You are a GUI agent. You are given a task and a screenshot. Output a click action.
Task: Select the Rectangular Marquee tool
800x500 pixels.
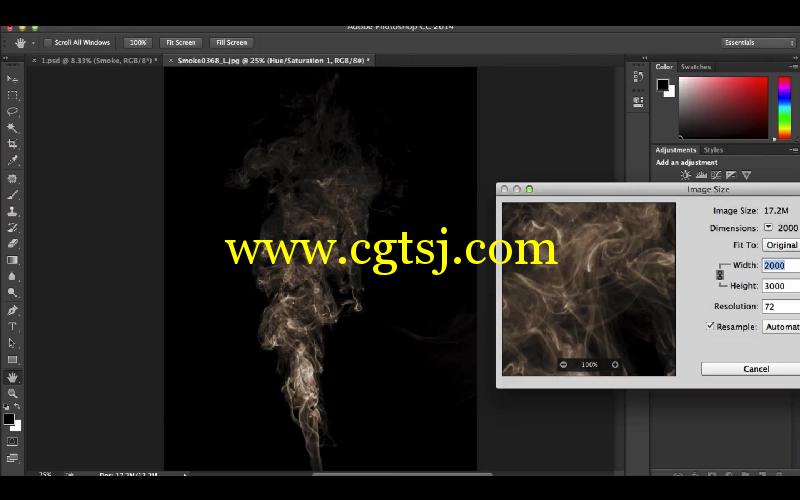tap(12, 95)
